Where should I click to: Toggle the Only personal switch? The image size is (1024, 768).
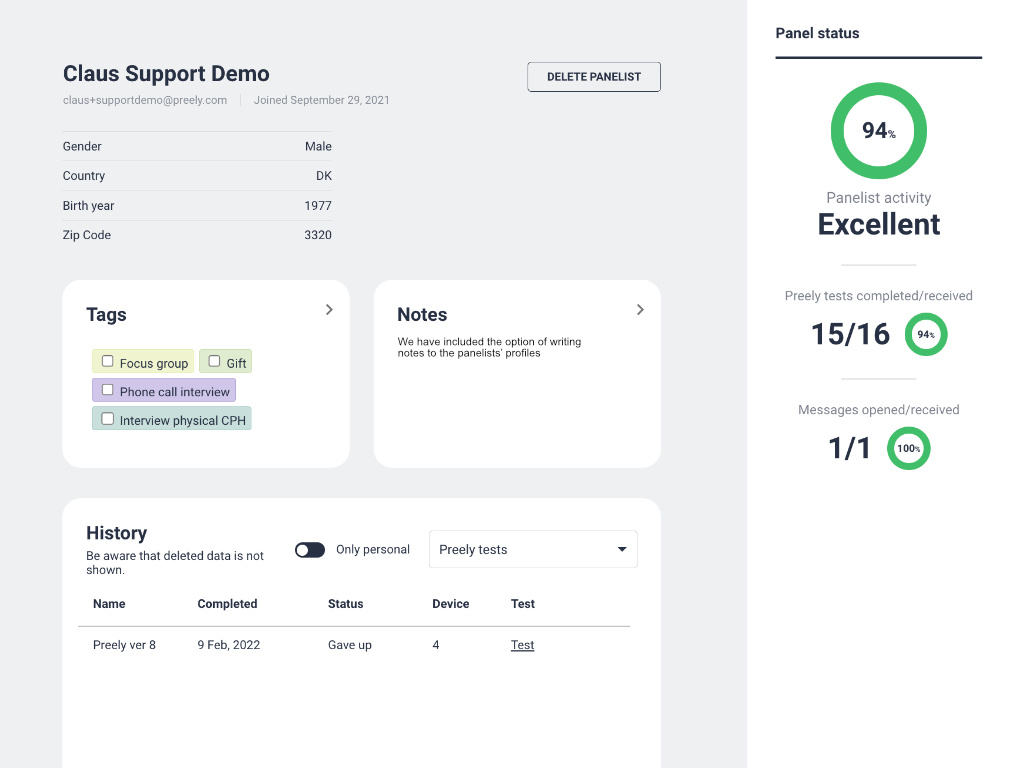(310, 550)
